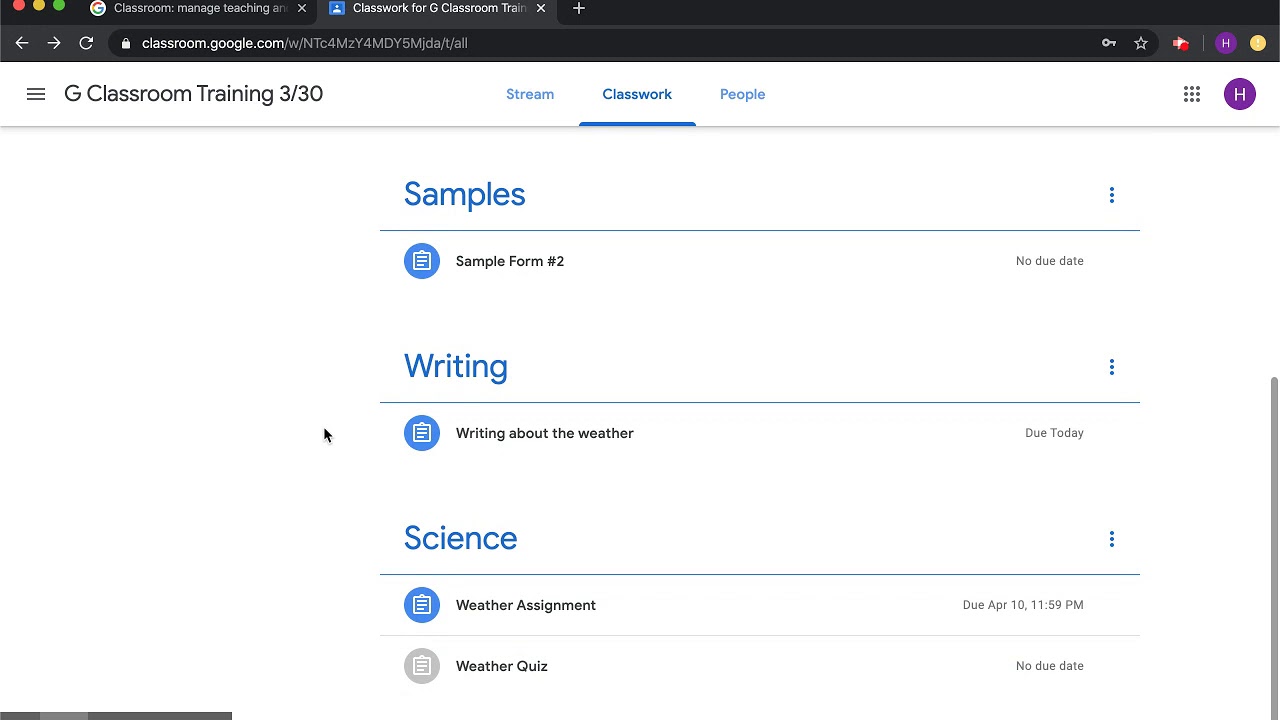
Task: Bookmark this page with the star
Action: [1141, 43]
